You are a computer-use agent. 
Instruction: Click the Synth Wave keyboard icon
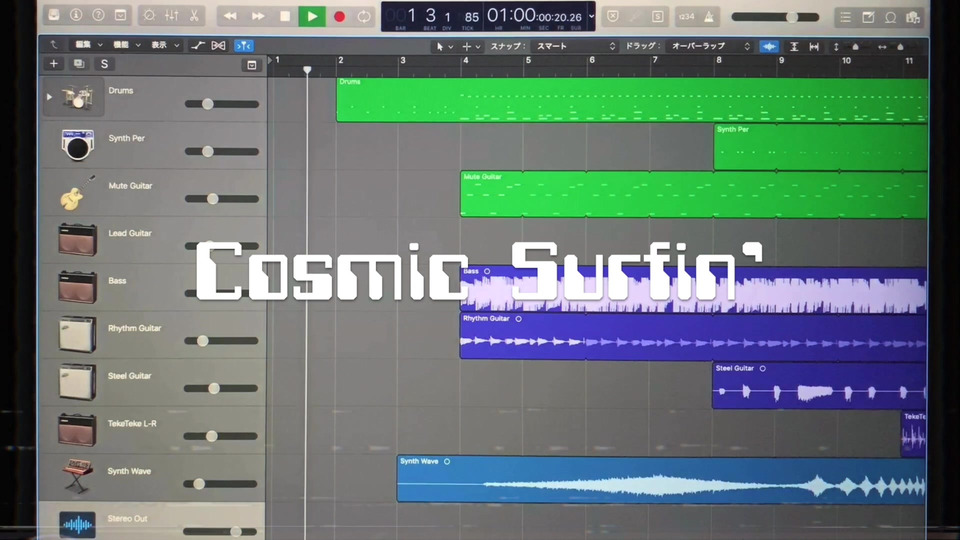tap(77, 476)
